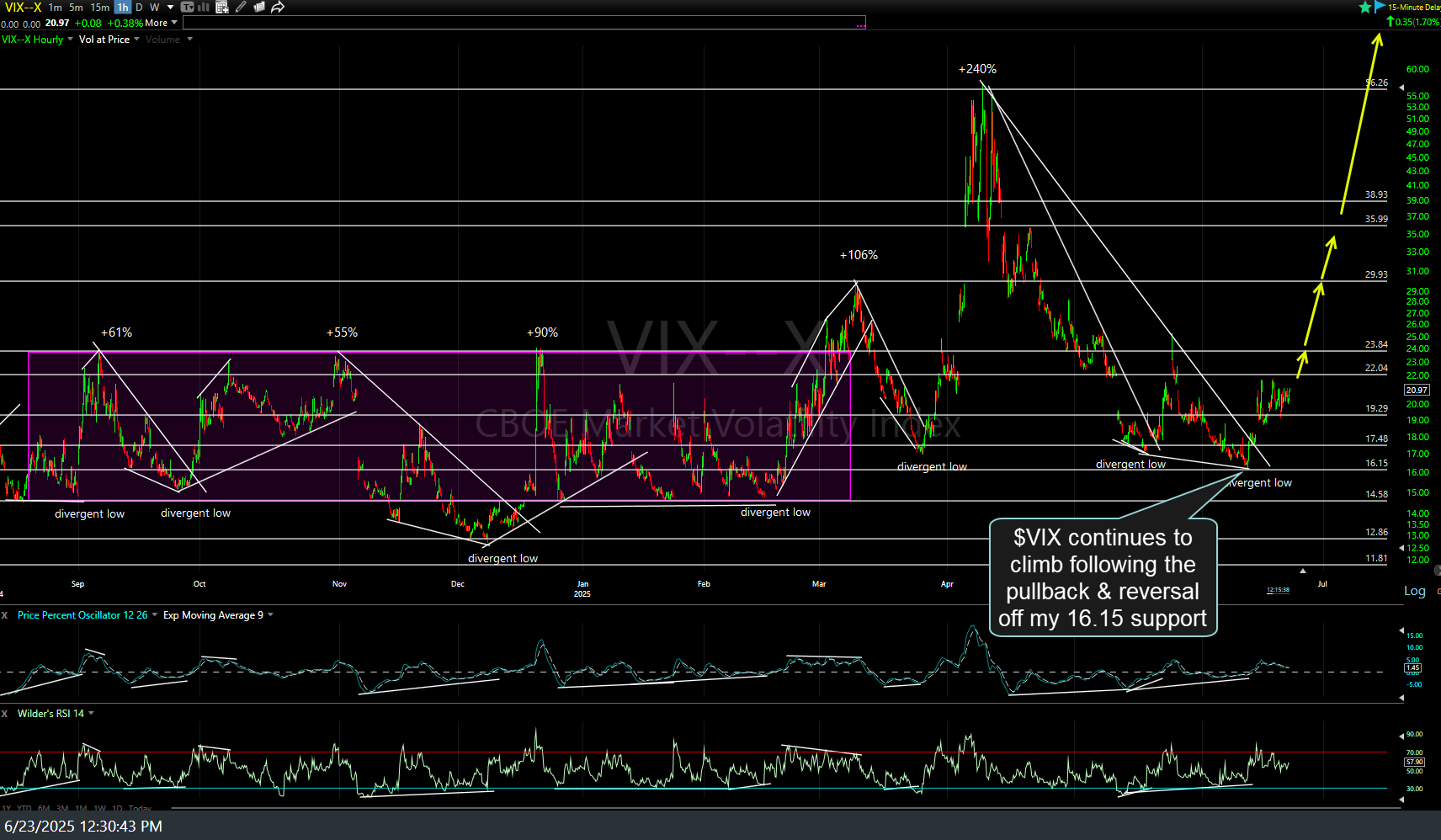Click the 6M range button
Screen dimensions: 1441x840
44,809
